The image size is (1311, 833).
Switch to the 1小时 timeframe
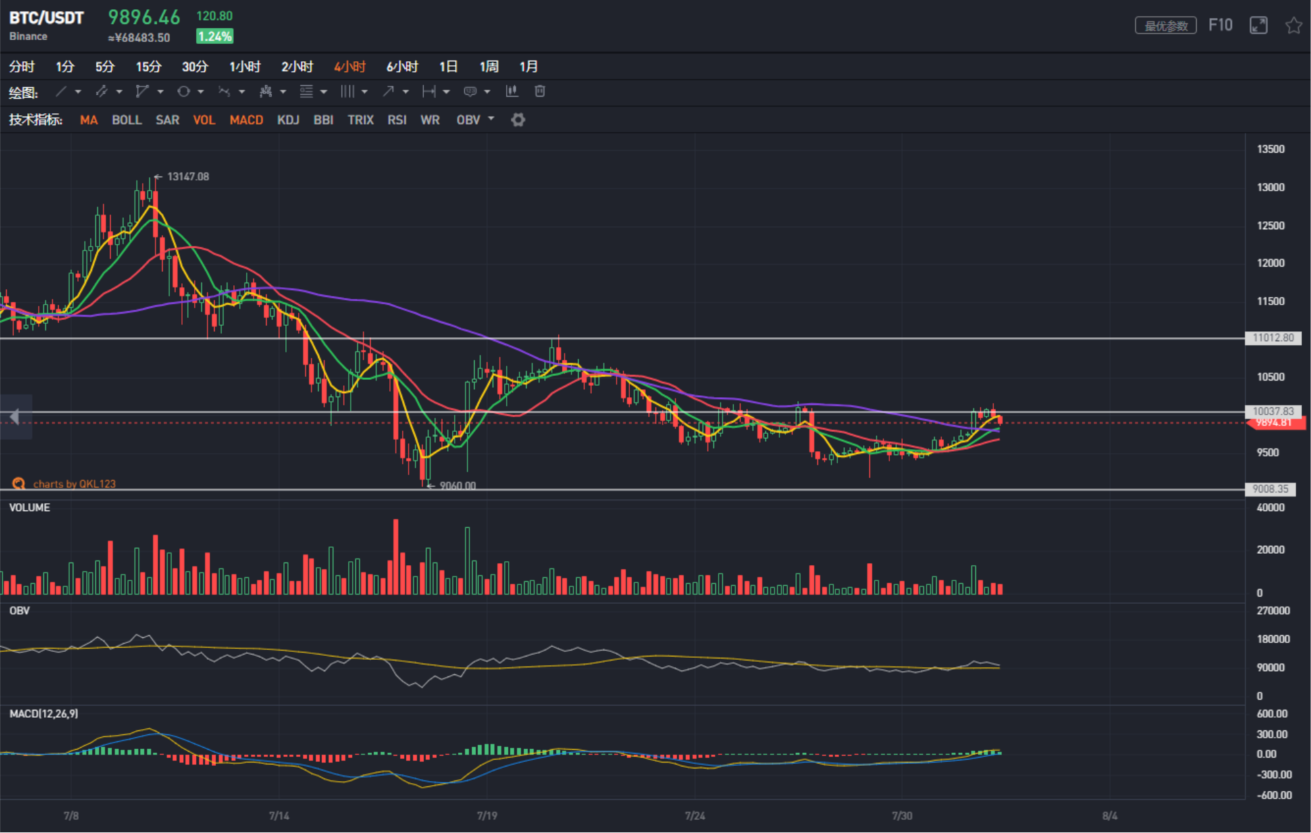[x=245, y=67]
